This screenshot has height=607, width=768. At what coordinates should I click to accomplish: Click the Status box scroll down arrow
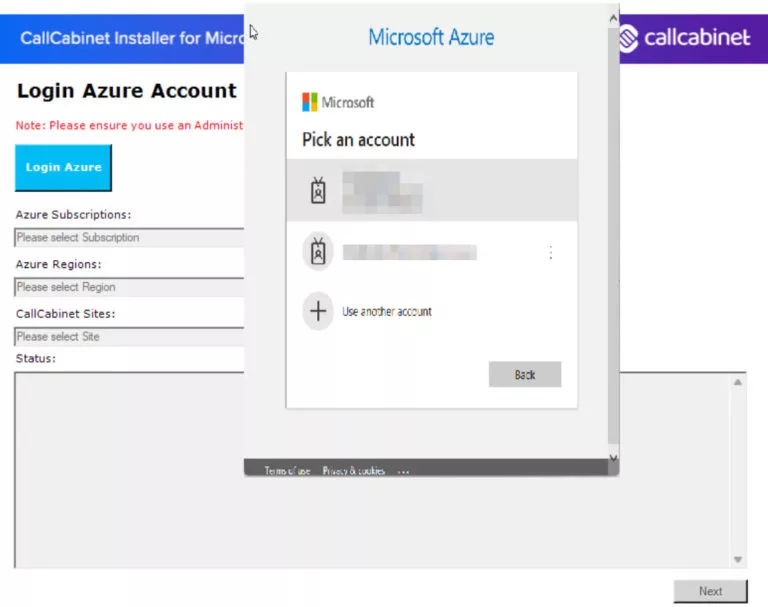point(738,559)
